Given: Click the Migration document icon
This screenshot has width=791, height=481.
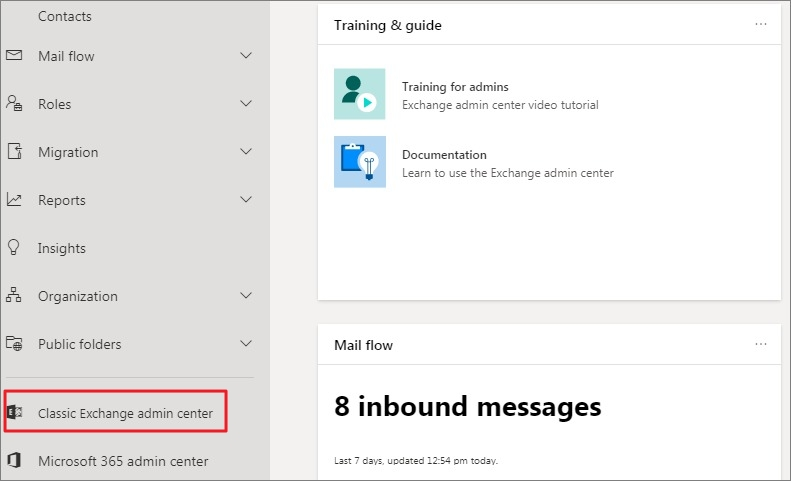Looking at the screenshot, I should [x=15, y=151].
